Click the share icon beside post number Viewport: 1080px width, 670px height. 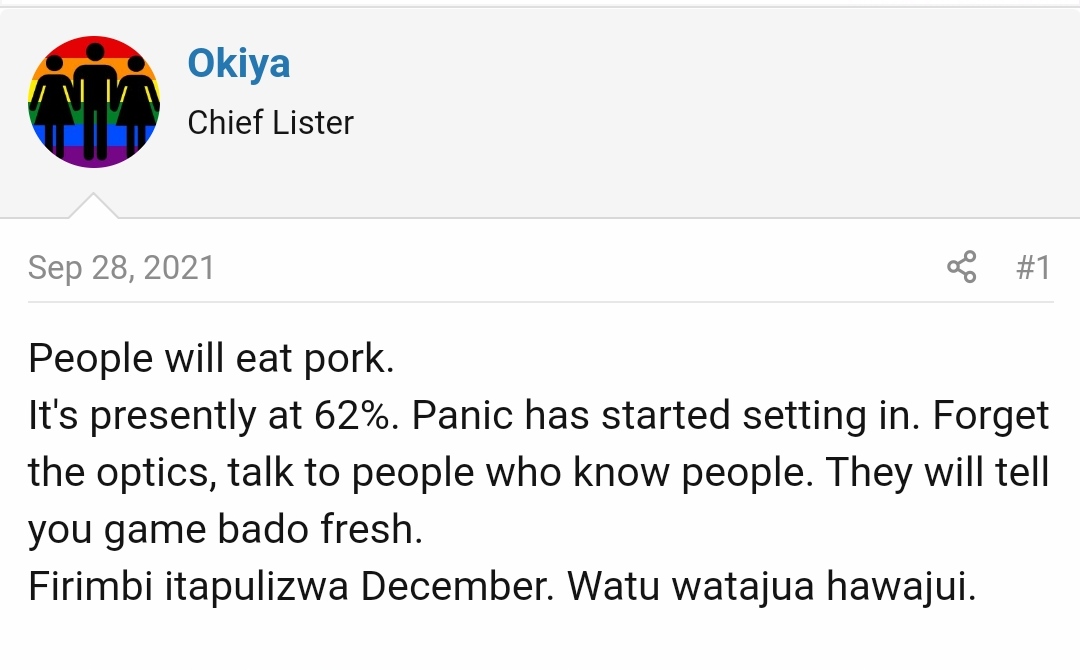pyautogui.click(x=962, y=267)
